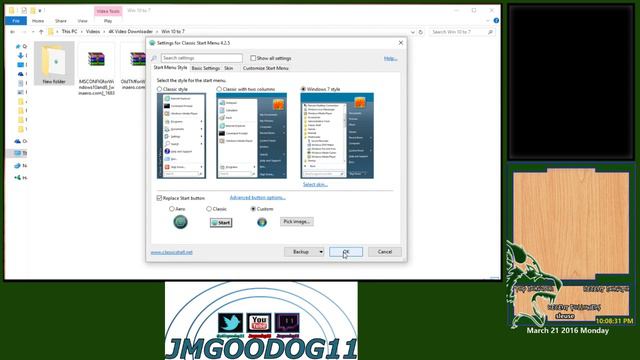Screen dimensions: 640x360
Task: Select the 'Classic' button radio
Action: click(209, 209)
